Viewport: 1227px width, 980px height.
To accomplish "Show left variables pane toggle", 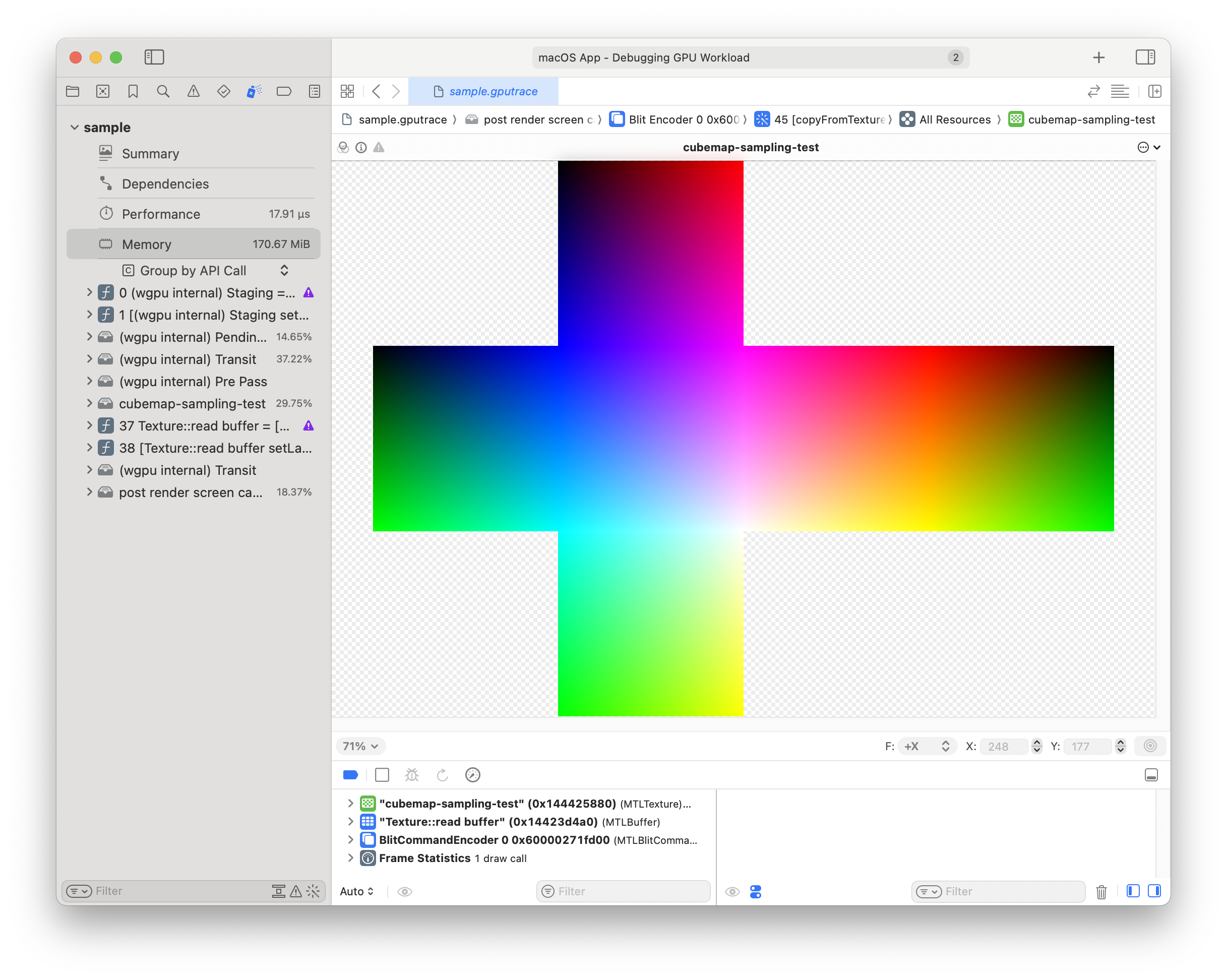I will coord(1133,891).
